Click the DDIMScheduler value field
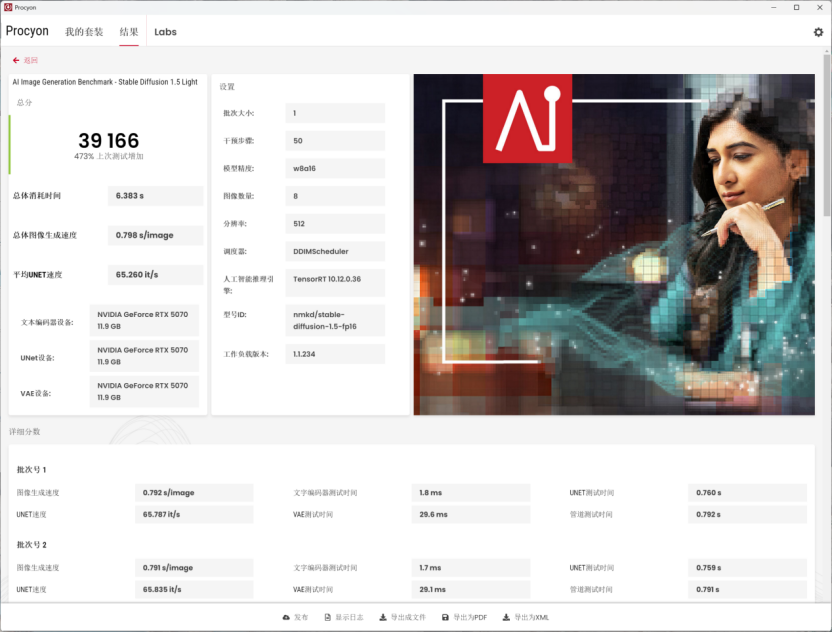This screenshot has width=832, height=632. coord(334,251)
